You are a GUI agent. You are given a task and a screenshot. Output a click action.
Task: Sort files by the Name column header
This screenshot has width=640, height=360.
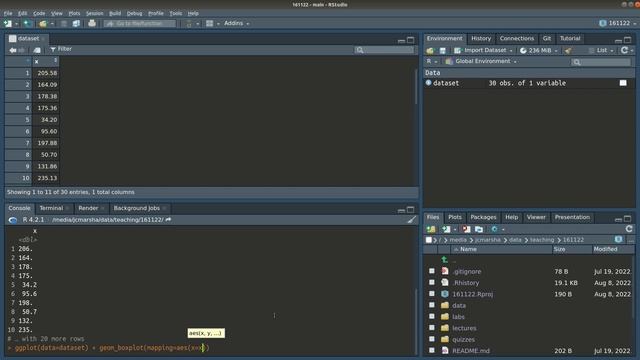(x=502, y=249)
